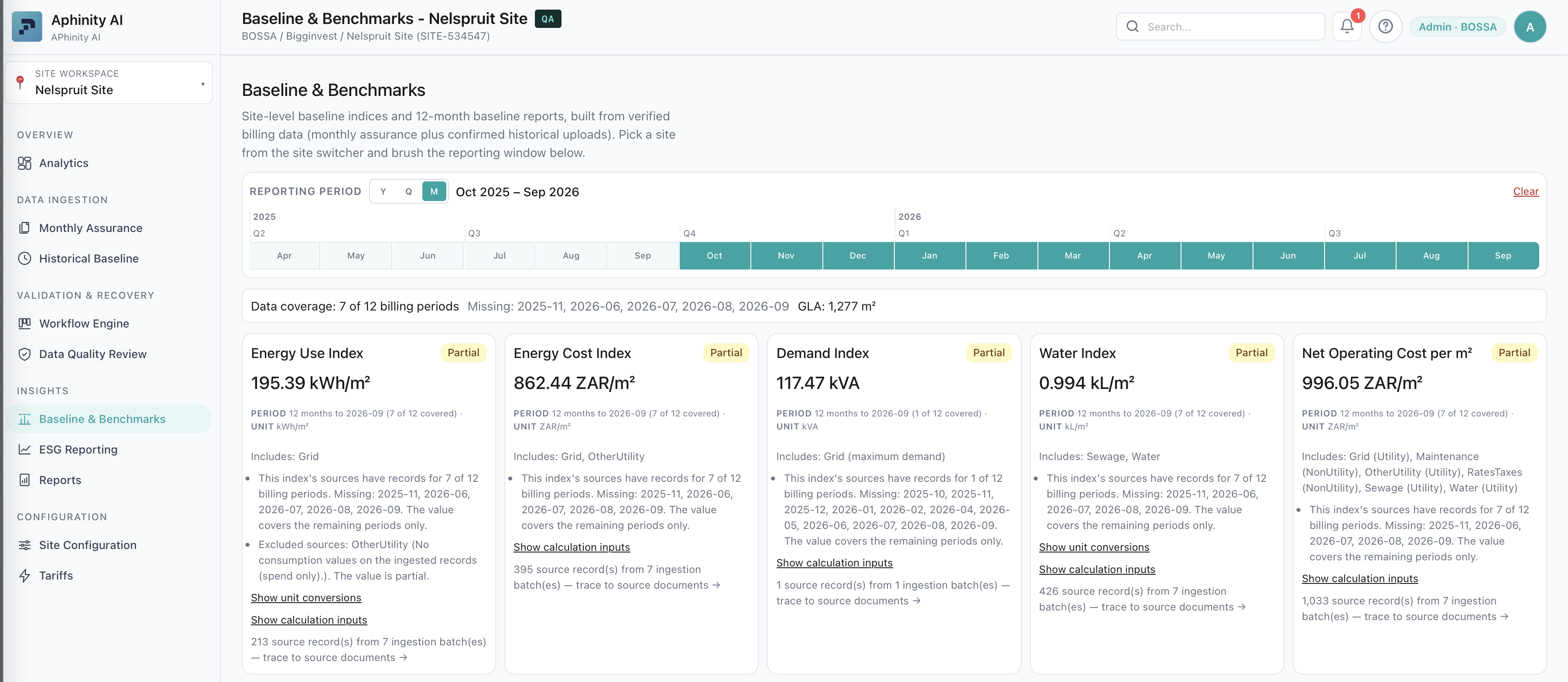
Task: Open Historical Baseline page
Action: click(x=108, y=259)
